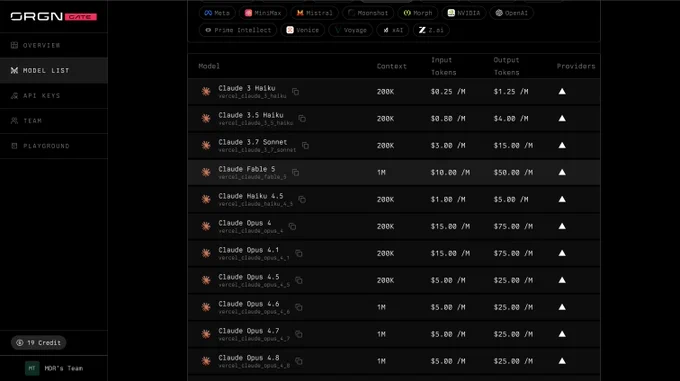Copy Claude Haiku 4.5 model ID

pos(302,199)
